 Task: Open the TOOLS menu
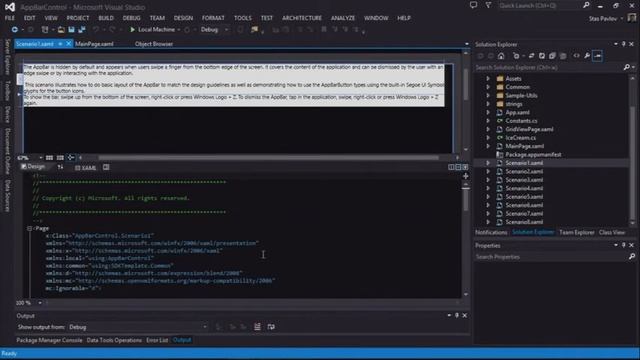click(x=242, y=18)
